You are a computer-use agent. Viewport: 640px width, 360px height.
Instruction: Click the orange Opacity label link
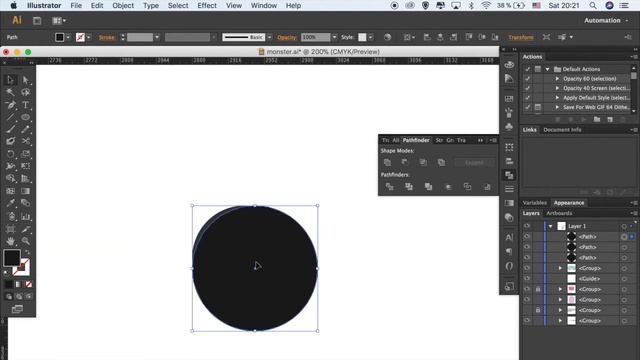click(x=287, y=37)
